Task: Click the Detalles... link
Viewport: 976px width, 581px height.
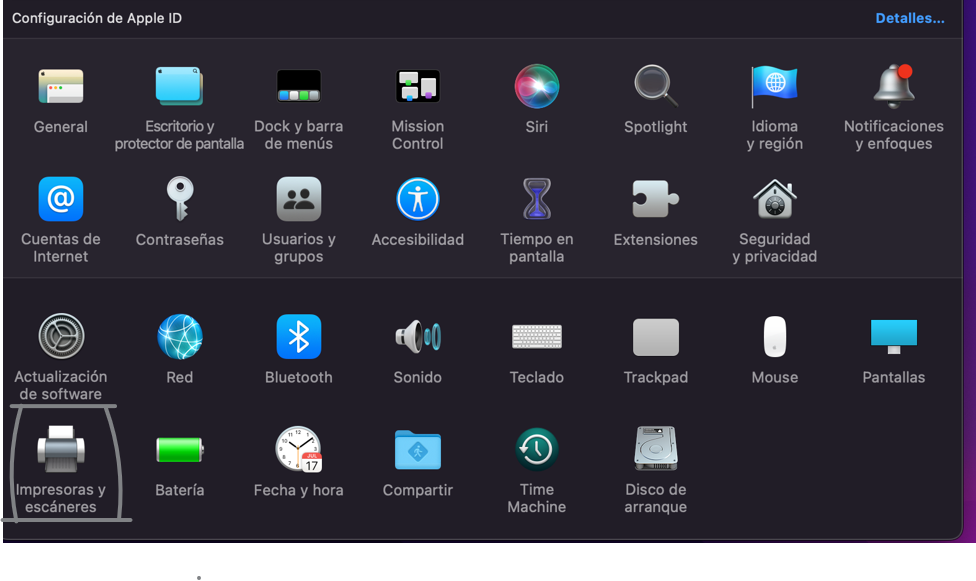Action: pos(909,18)
